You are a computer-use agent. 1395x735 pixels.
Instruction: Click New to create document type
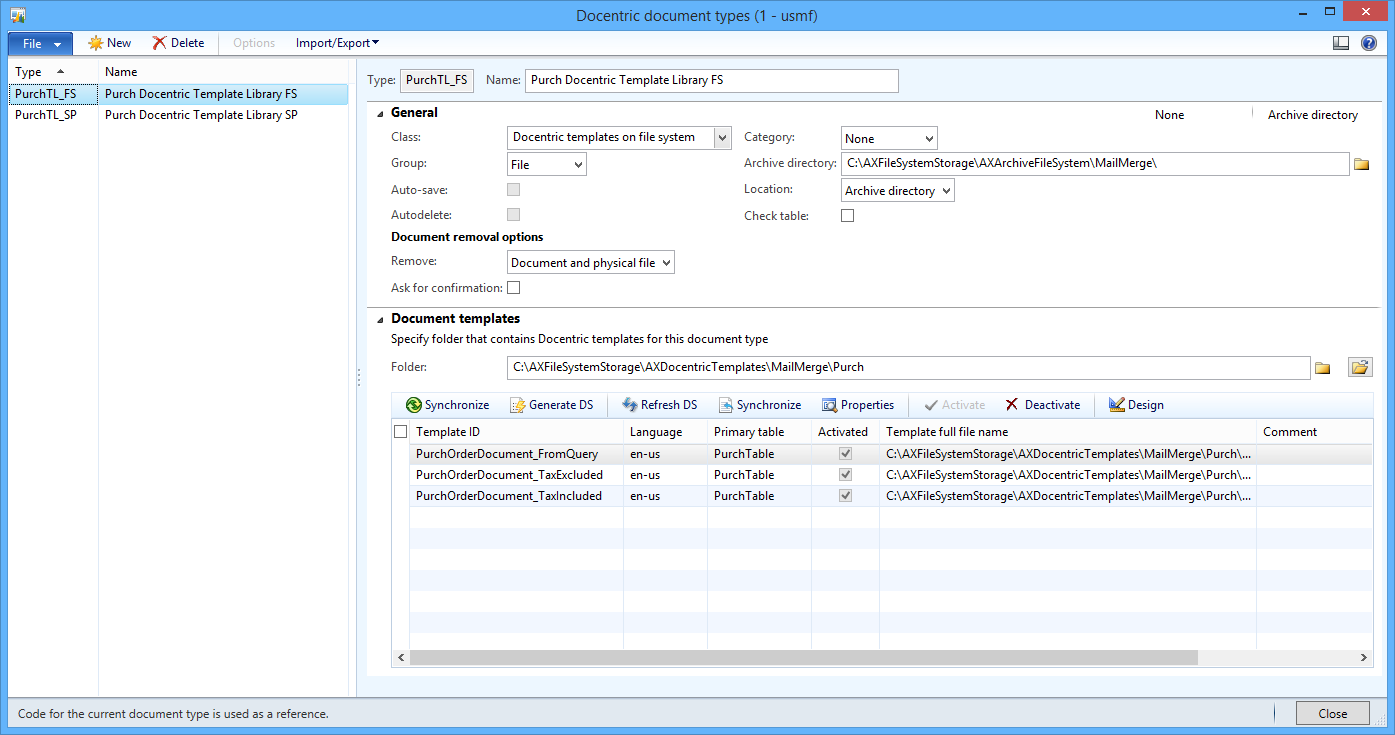110,43
